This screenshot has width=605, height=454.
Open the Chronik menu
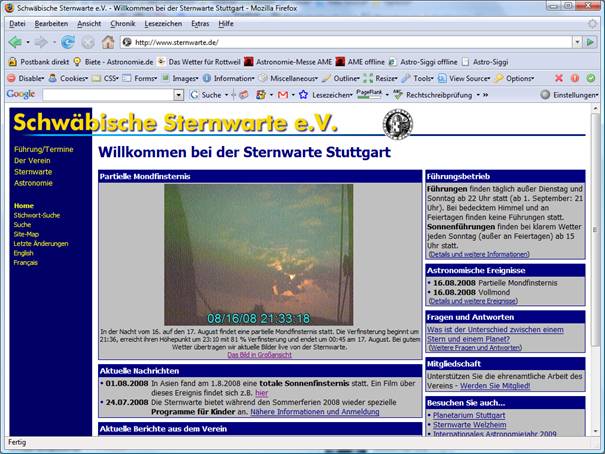coord(123,24)
